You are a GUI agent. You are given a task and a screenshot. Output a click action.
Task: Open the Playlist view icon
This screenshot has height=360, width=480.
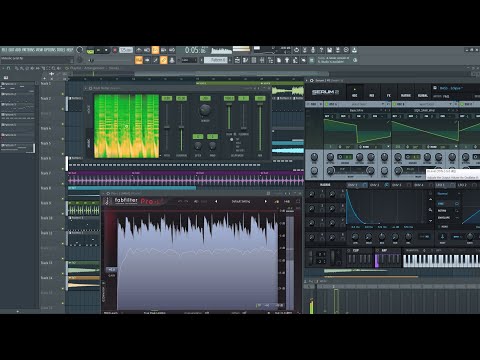[237, 60]
